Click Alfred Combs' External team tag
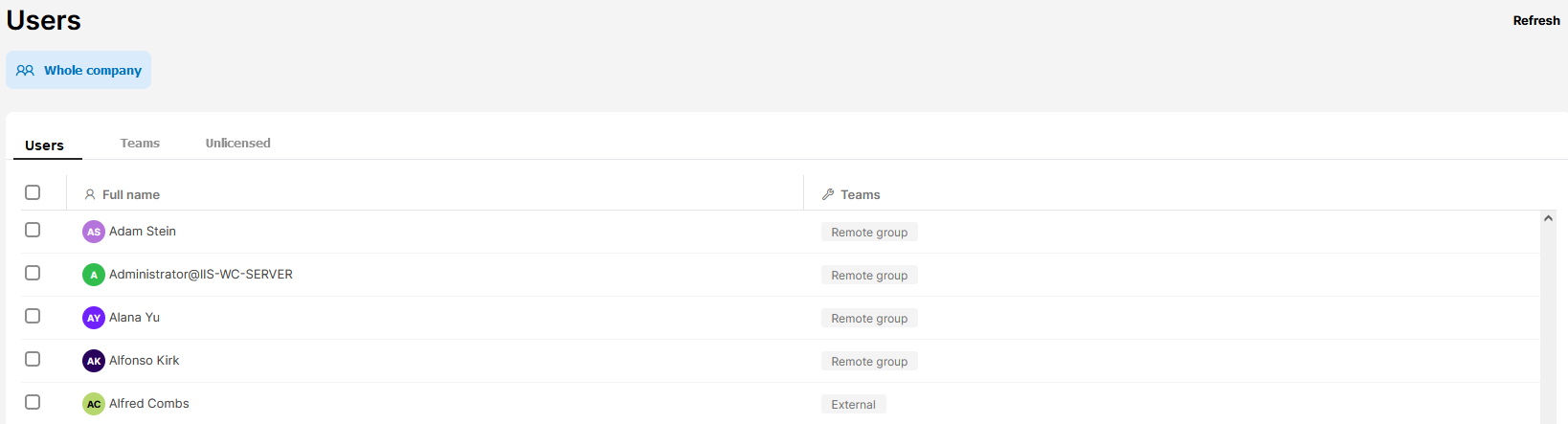 [x=853, y=404]
